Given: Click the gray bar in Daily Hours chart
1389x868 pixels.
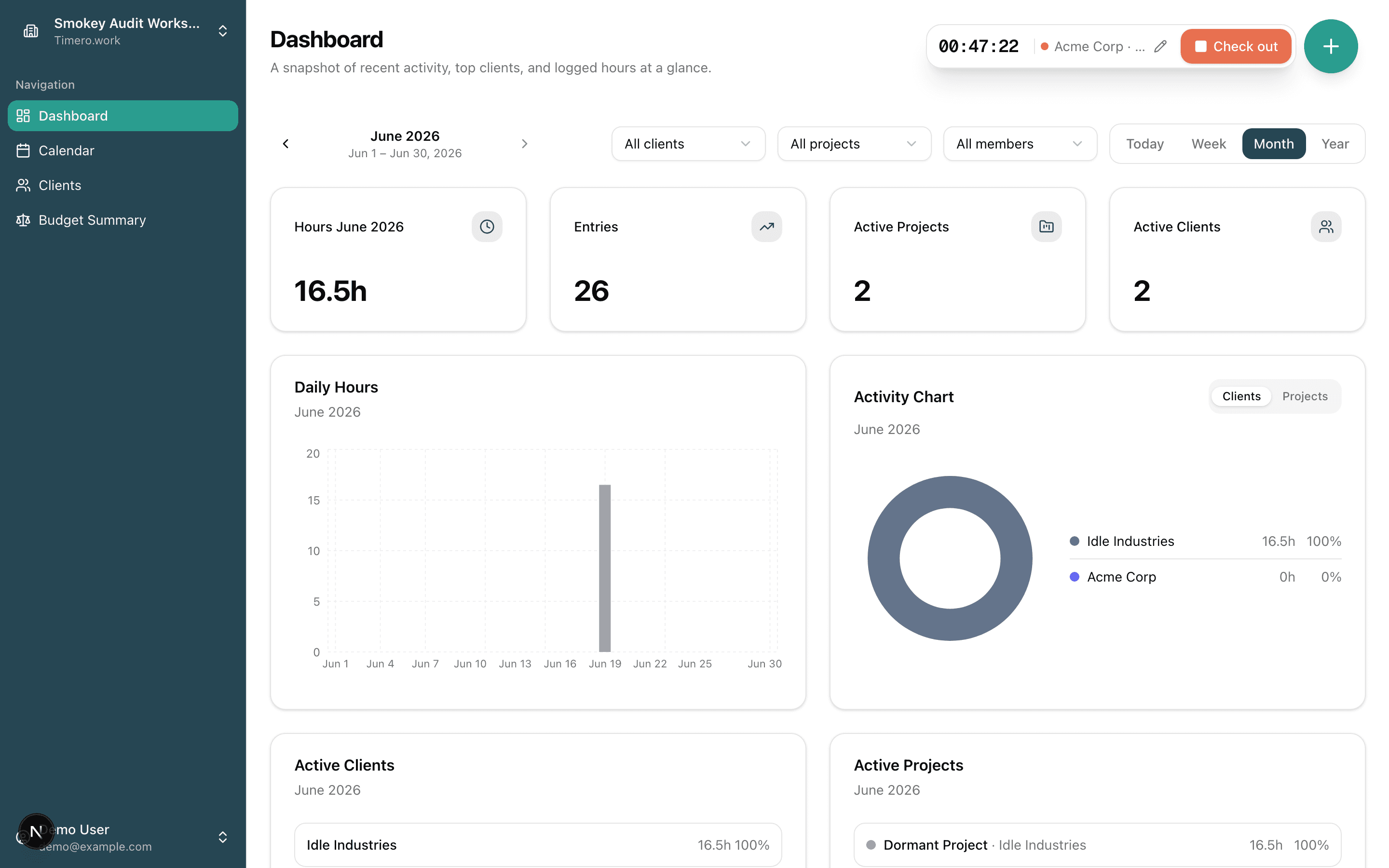Looking at the screenshot, I should click(x=605, y=569).
